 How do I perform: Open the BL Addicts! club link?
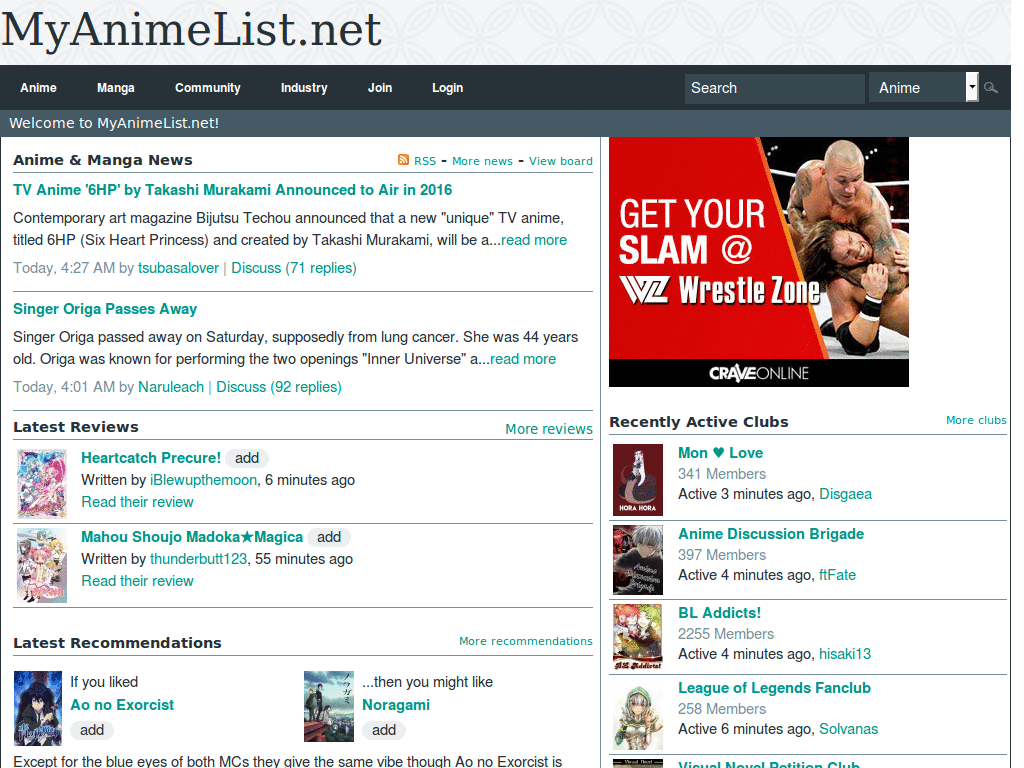(x=719, y=613)
